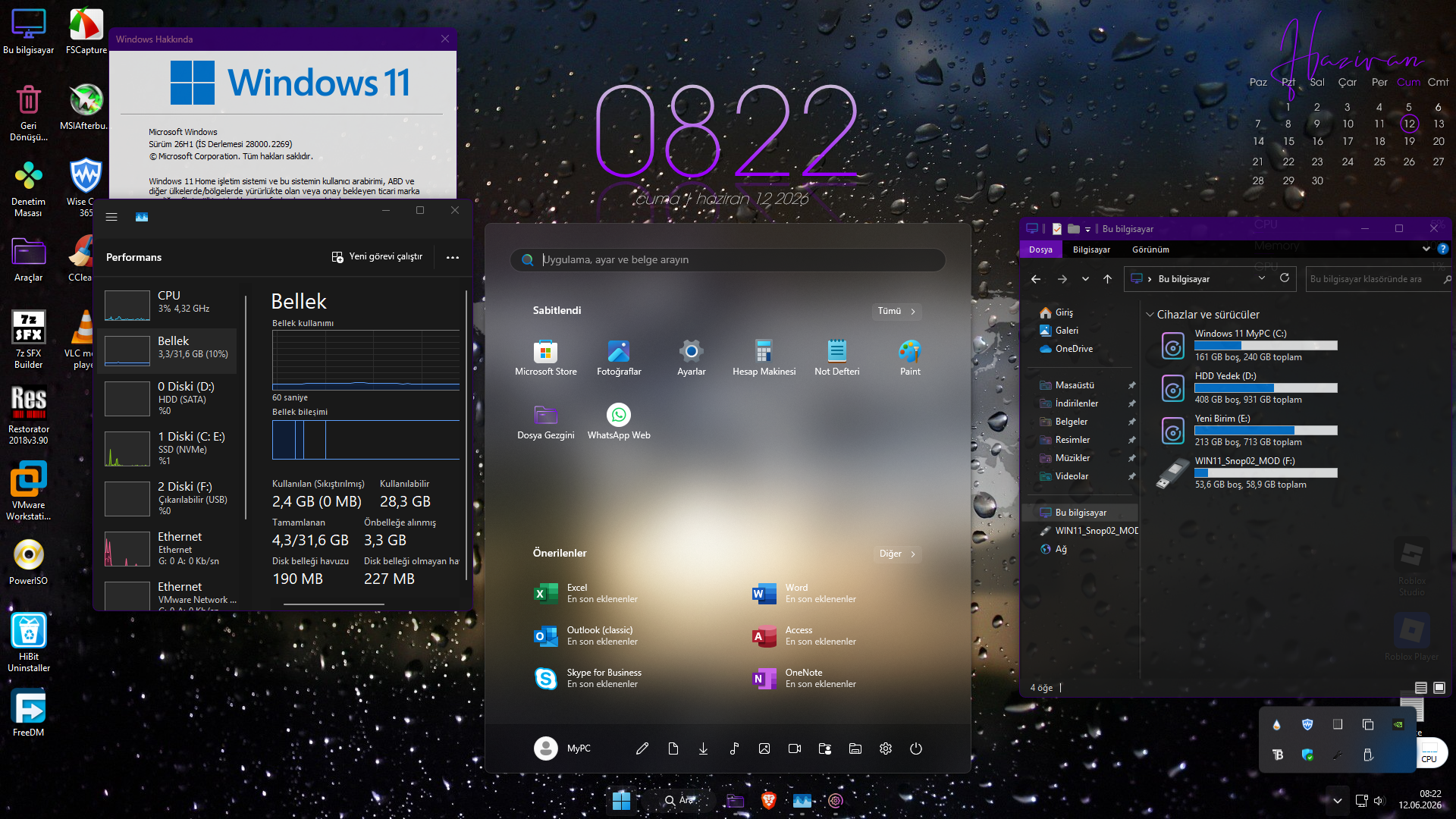Switch to the Görünüm ribbon tab
The image size is (1456, 819).
click(1150, 249)
